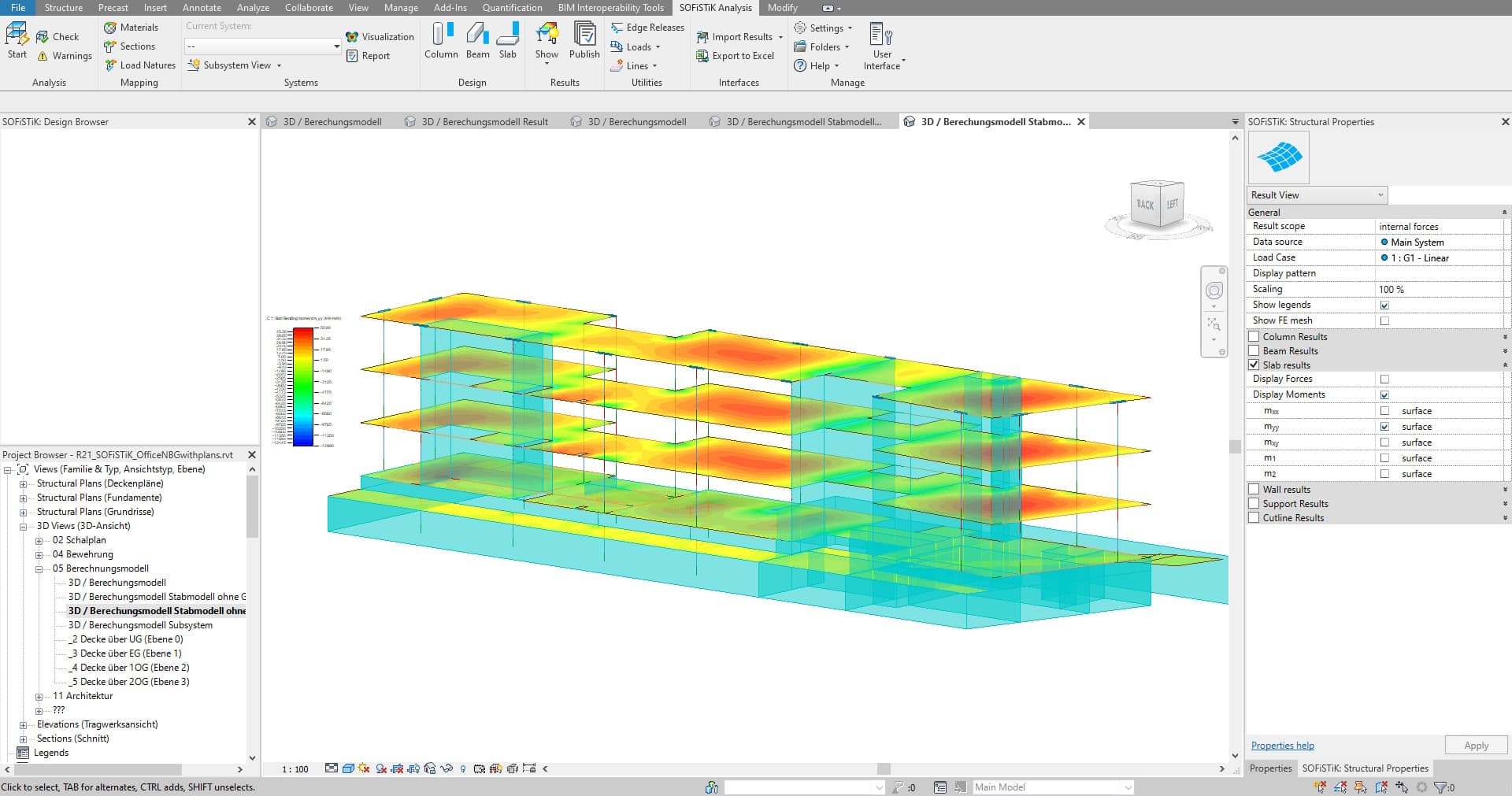Open the navigation wheel in 3D view
Screen dimensions: 1512x796
click(x=1214, y=291)
